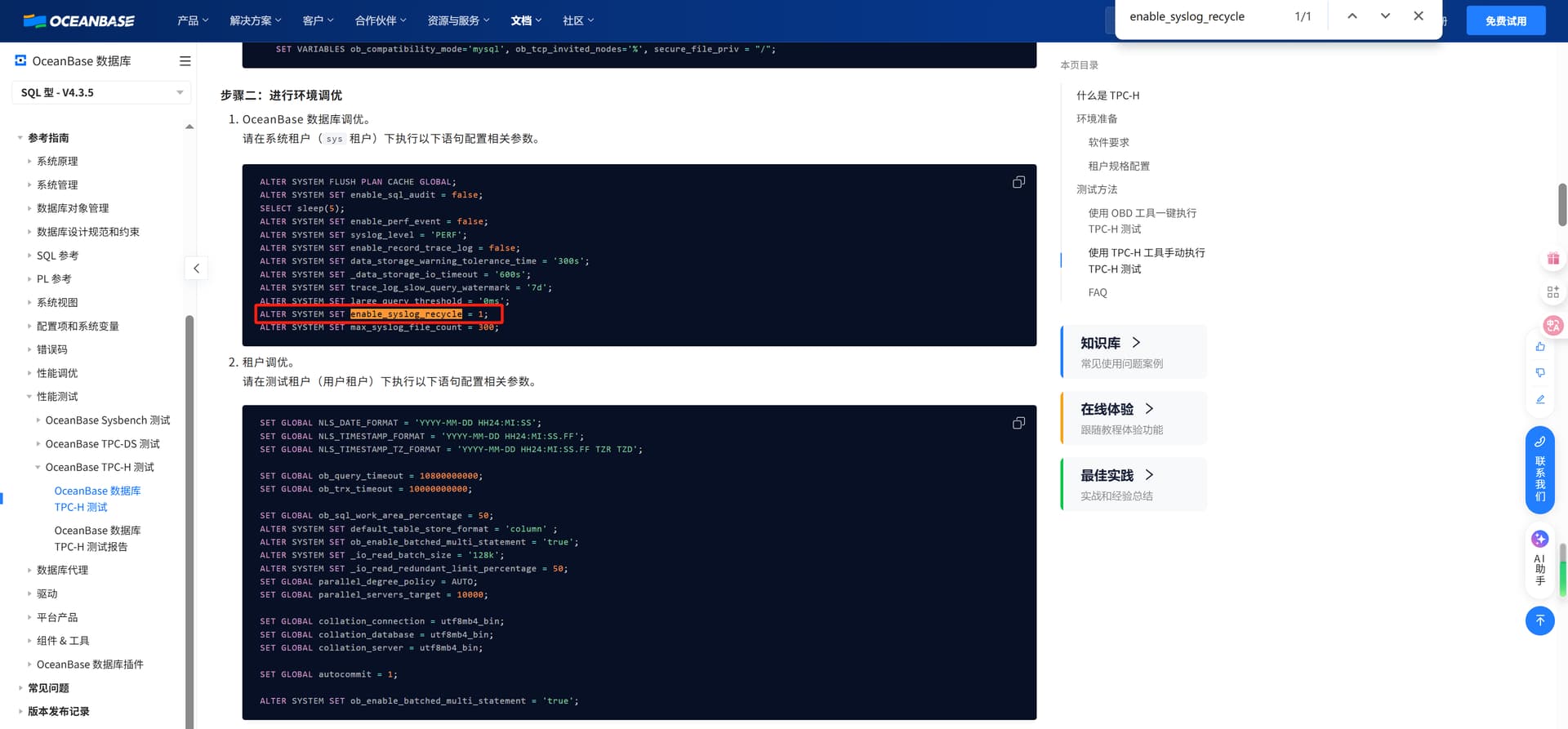The image size is (1568, 729).
Task: Expand the 数据库对象管理 tree node
Action: coord(29,208)
